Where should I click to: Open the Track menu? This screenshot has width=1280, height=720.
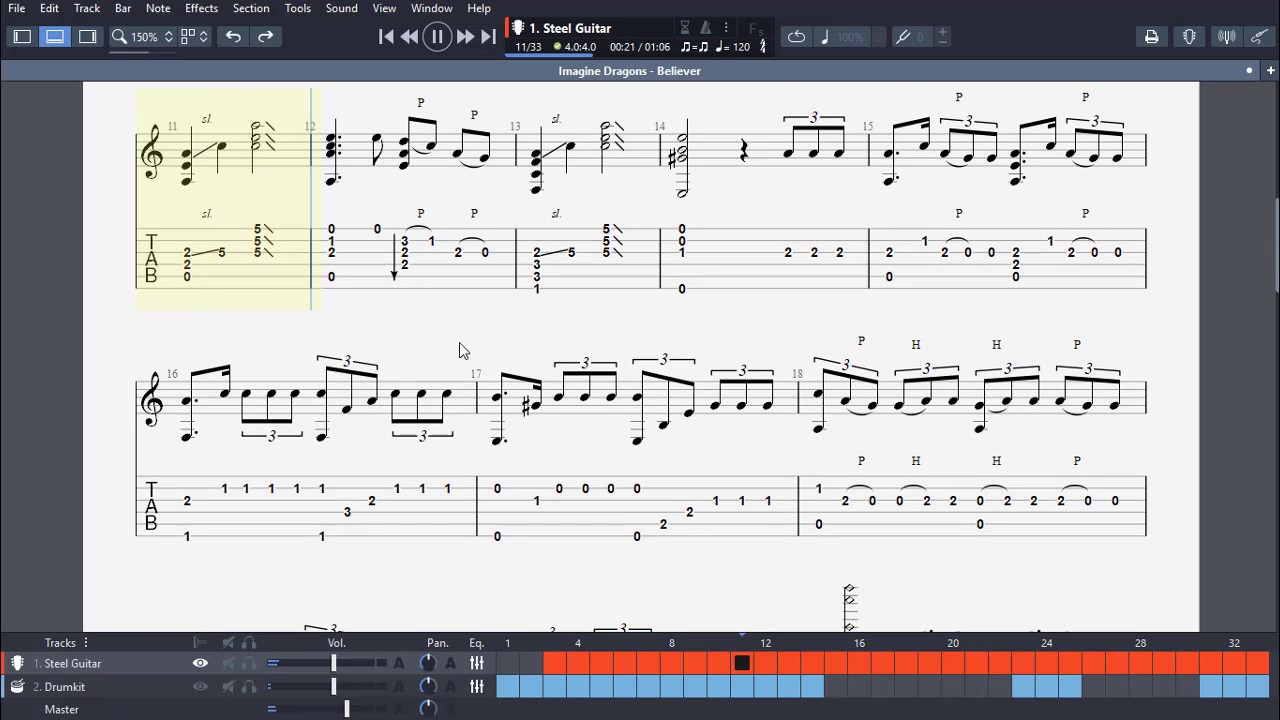pos(87,8)
